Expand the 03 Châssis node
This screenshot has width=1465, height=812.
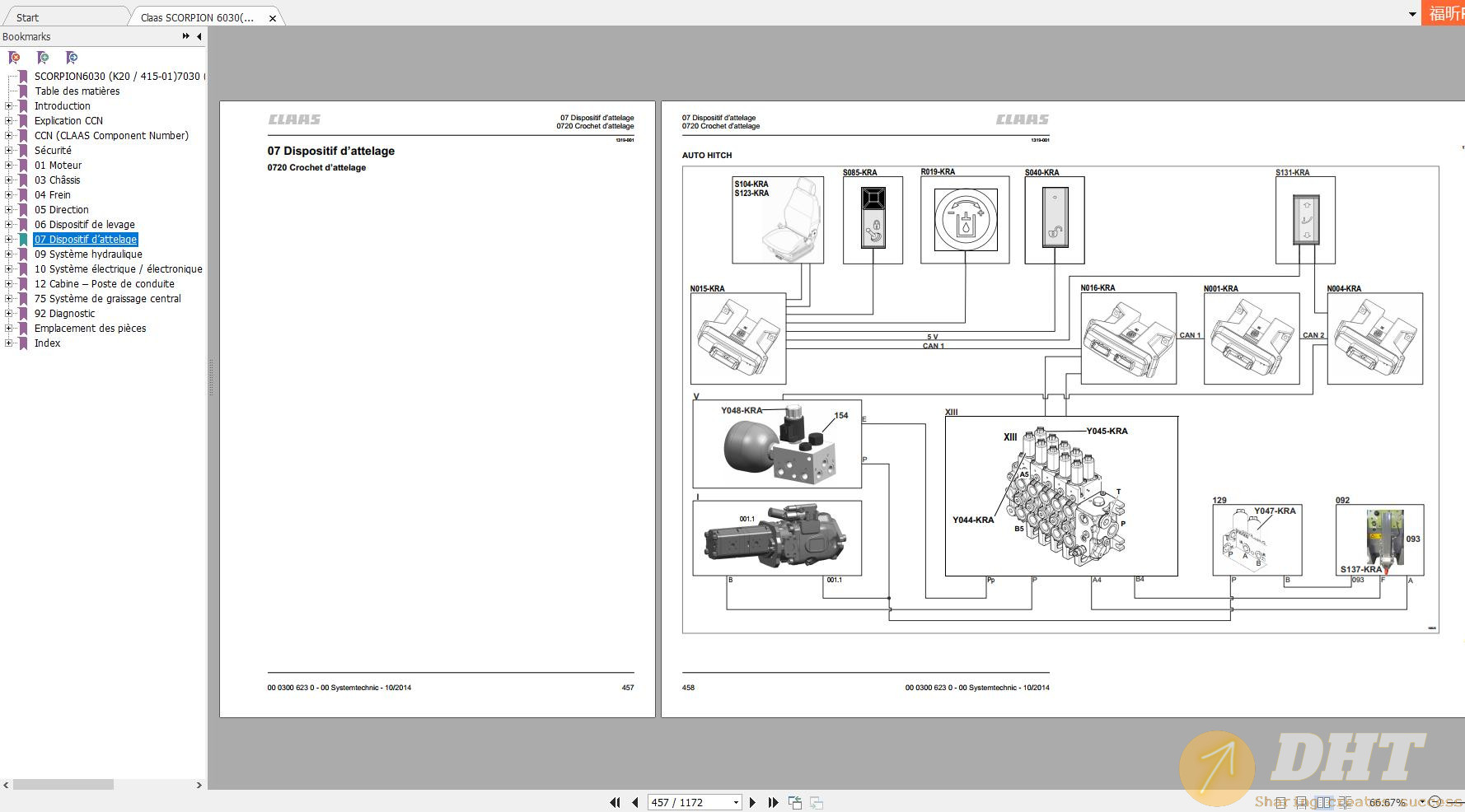click(9, 180)
